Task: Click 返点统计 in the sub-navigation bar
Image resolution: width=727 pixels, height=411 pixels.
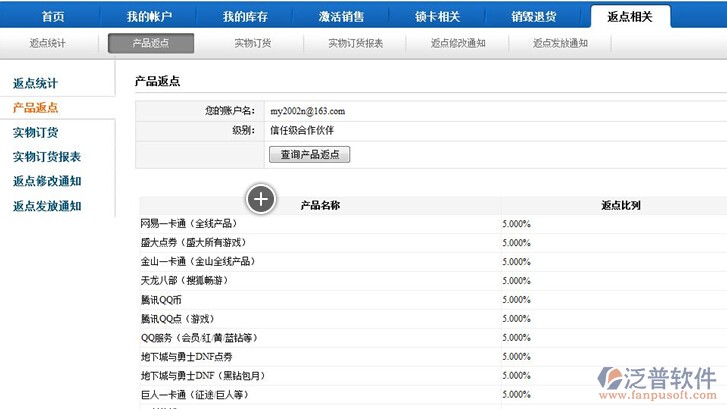Action: (x=48, y=44)
